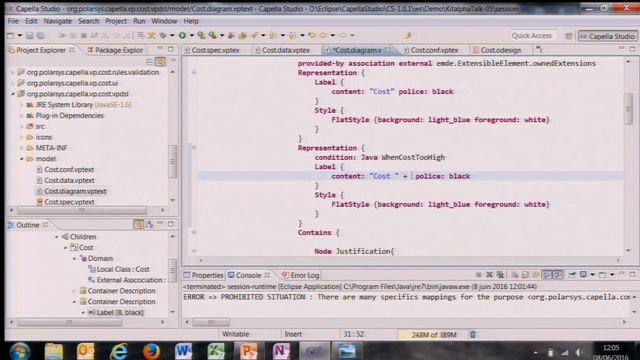The image size is (640, 360).
Task: Open Cost.data.vptext in Project Explorer
Action: 69,180
